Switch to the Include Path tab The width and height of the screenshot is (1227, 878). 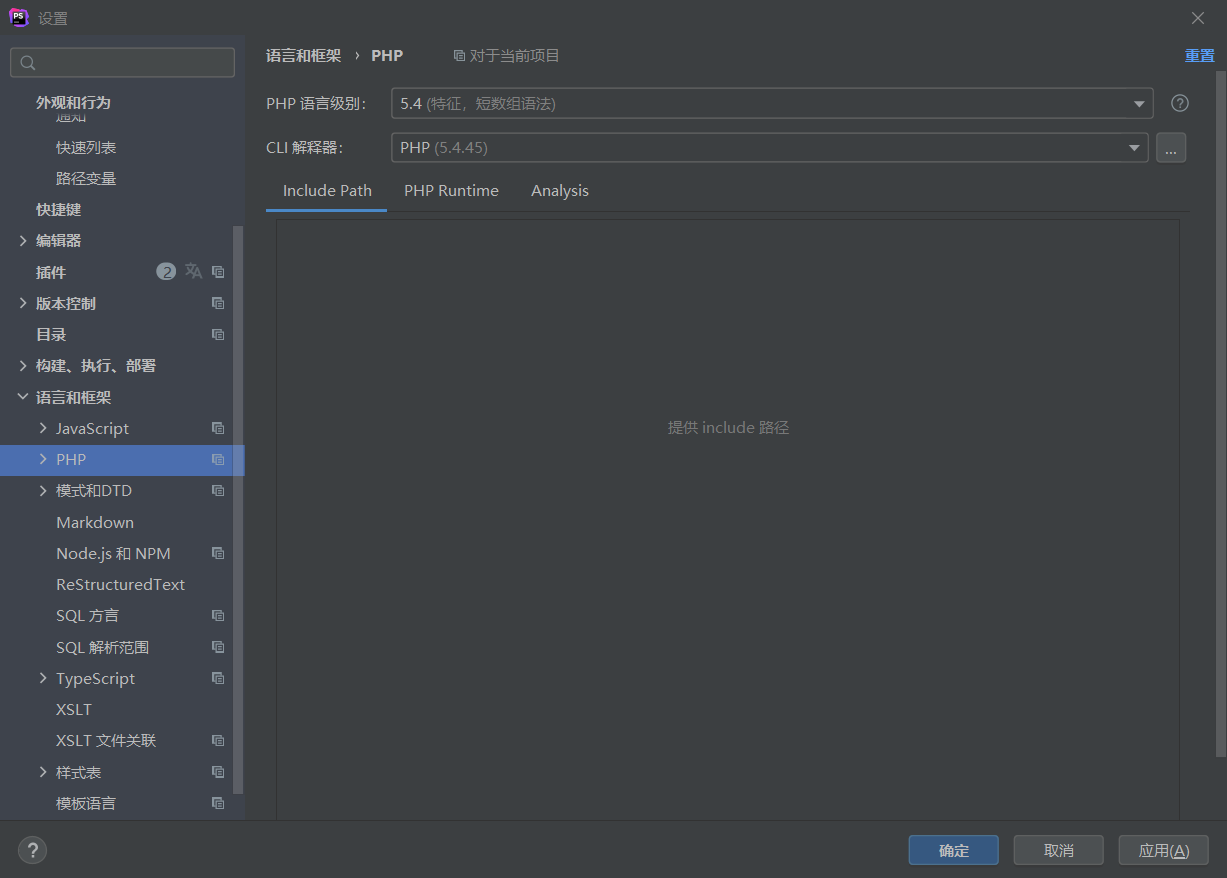coord(327,191)
